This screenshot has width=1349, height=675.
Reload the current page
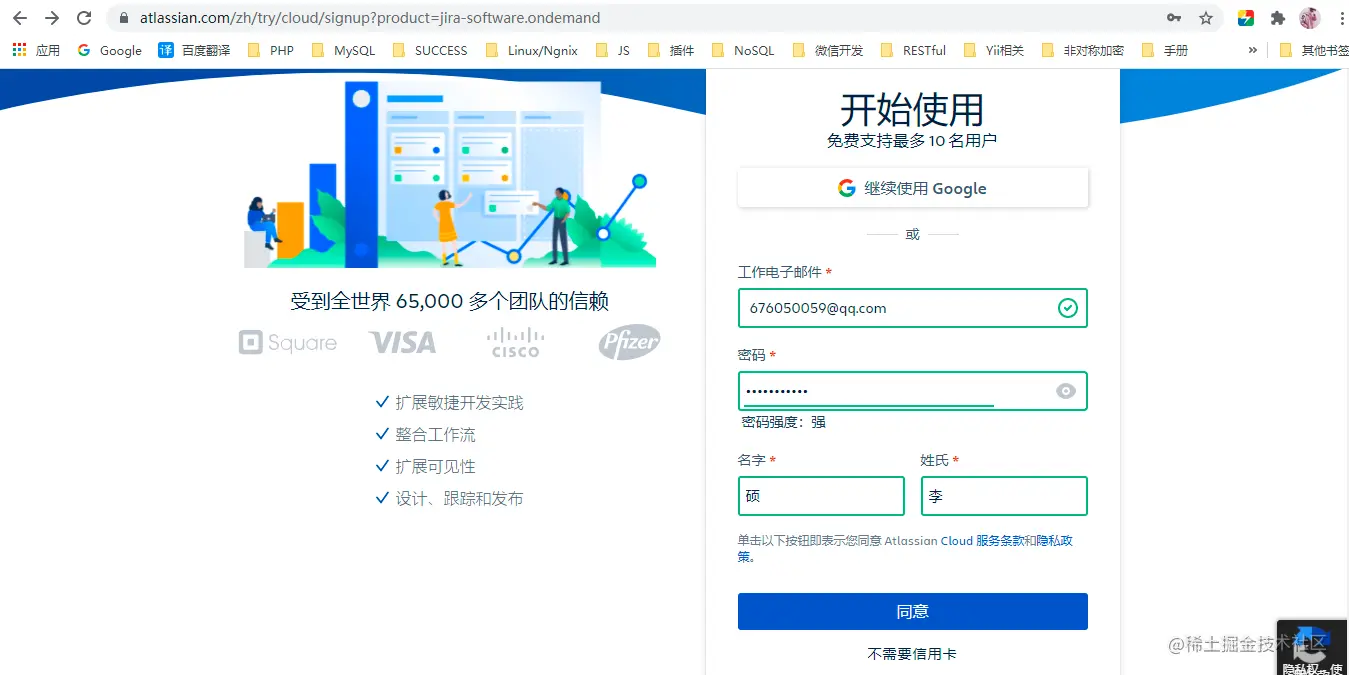[84, 18]
